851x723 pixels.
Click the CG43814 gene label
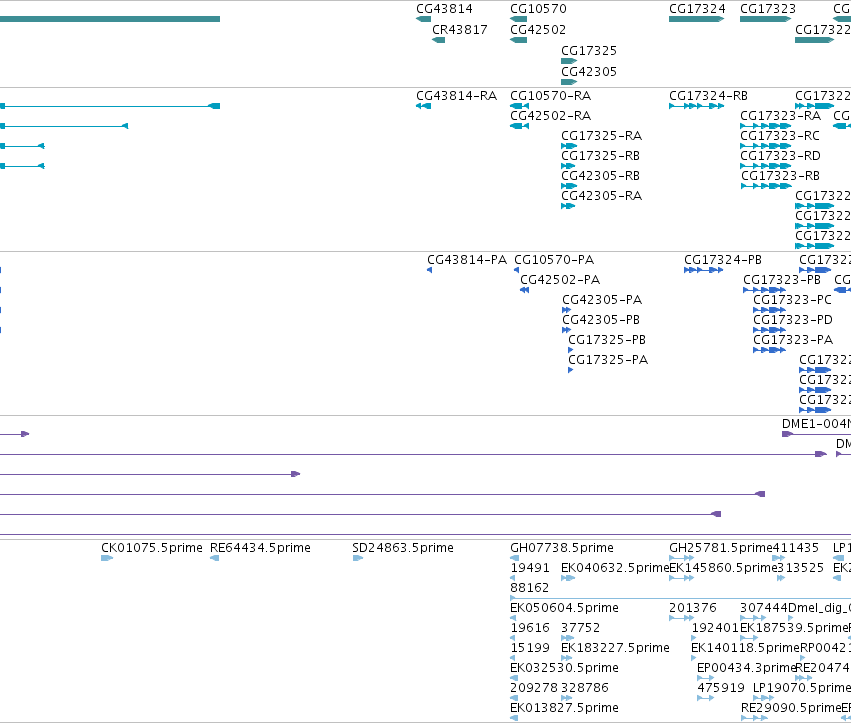[444, 9]
